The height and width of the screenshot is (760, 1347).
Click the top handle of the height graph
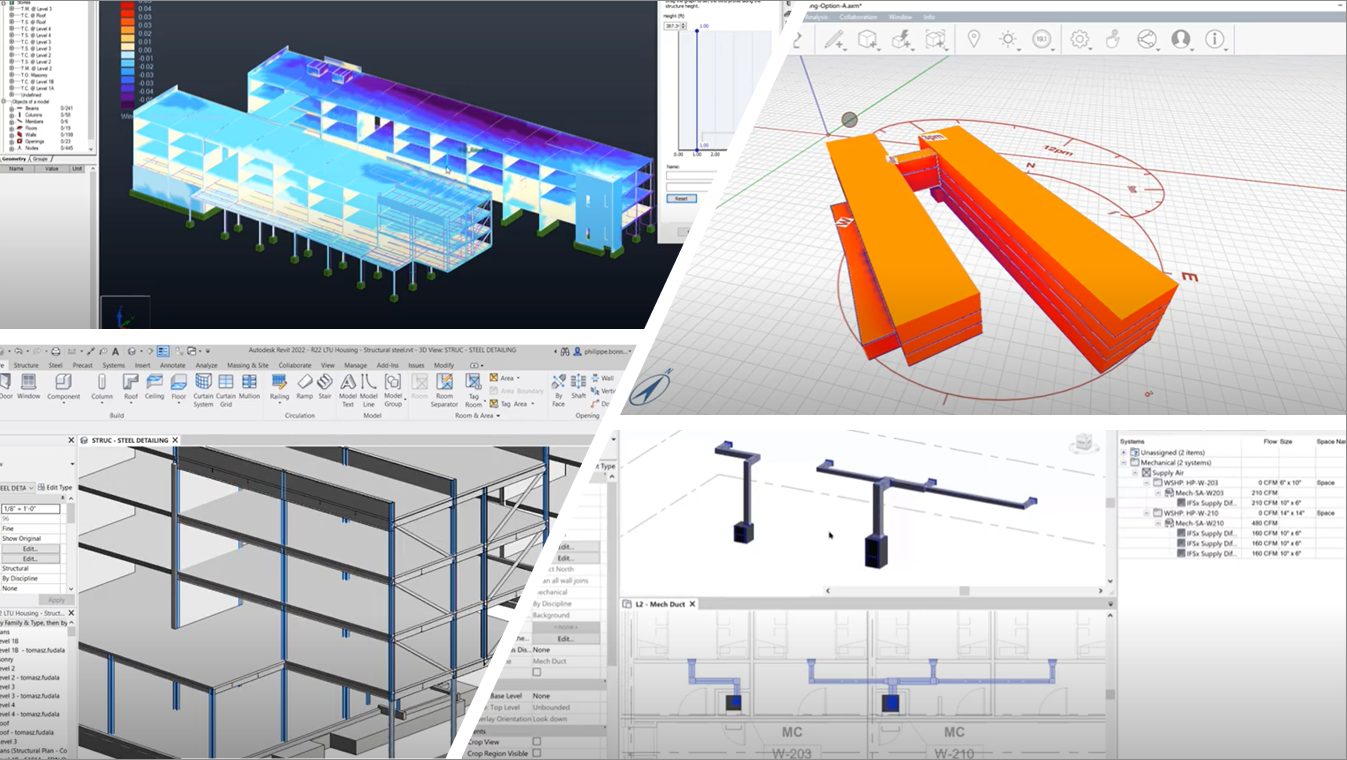click(697, 31)
